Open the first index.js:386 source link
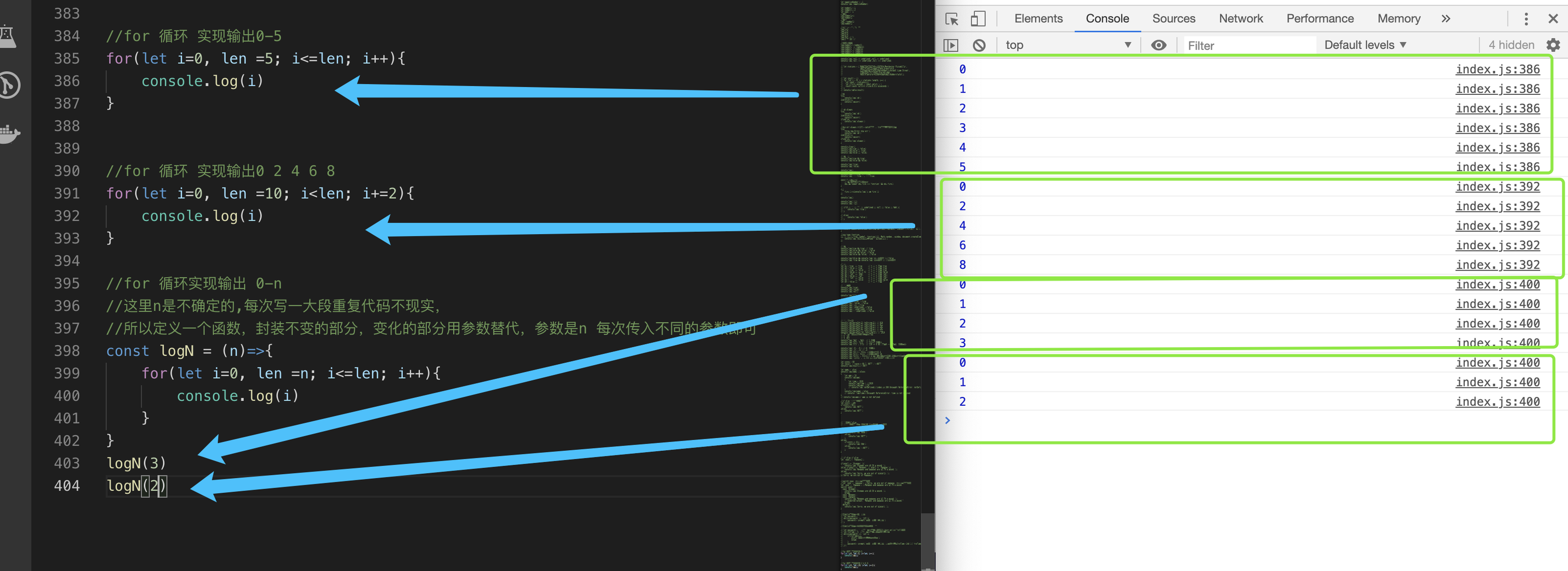 click(1497, 69)
